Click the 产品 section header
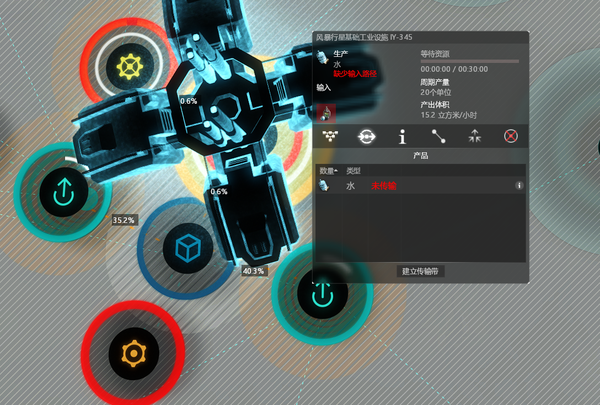 [421, 156]
